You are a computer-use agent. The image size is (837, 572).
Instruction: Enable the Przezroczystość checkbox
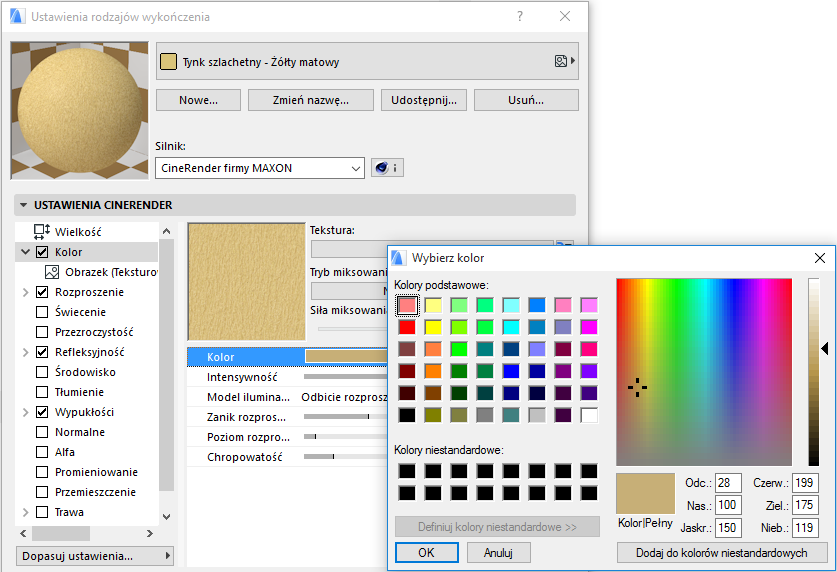coord(42,332)
